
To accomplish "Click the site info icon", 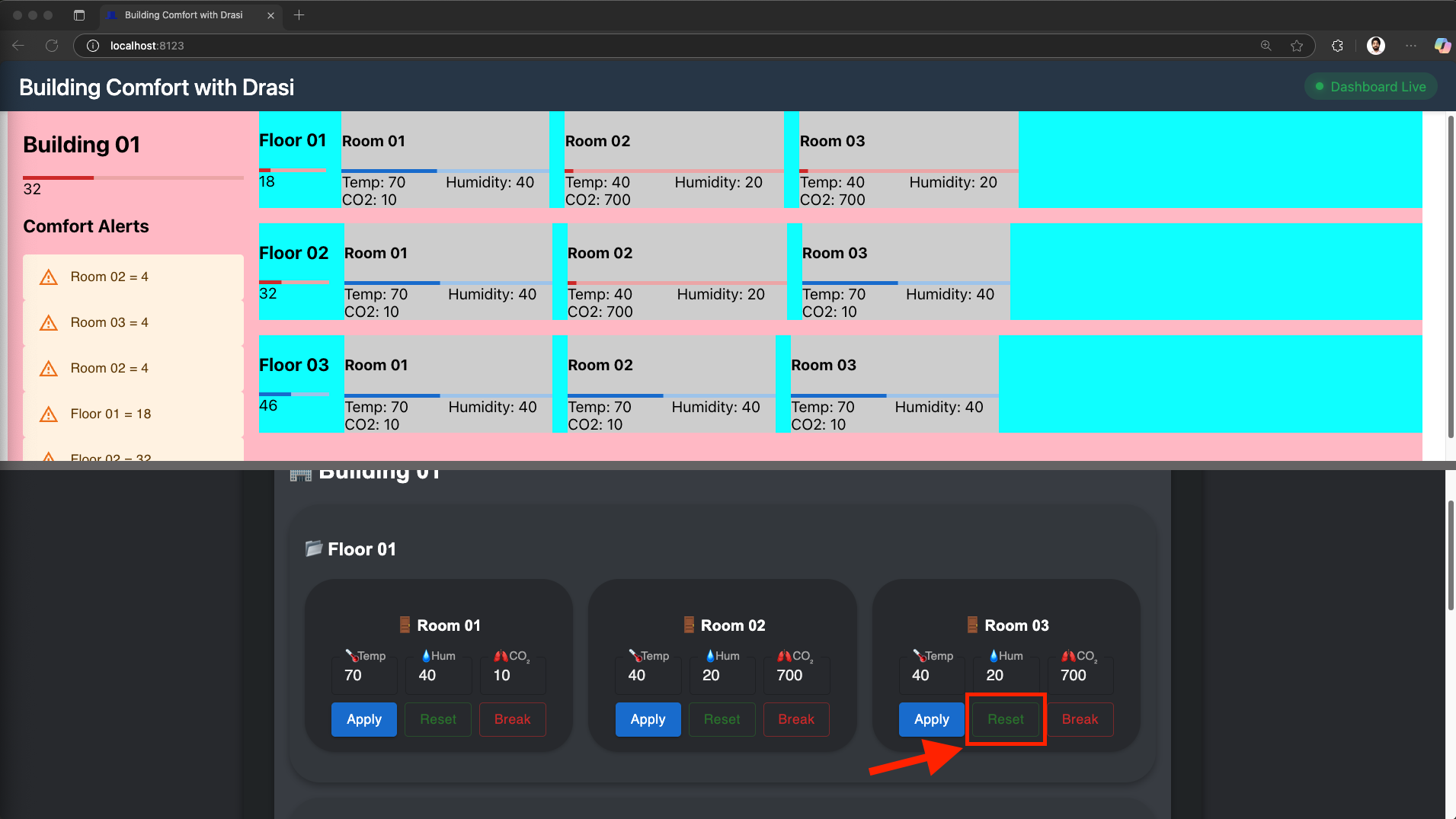I will pos(93,46).
